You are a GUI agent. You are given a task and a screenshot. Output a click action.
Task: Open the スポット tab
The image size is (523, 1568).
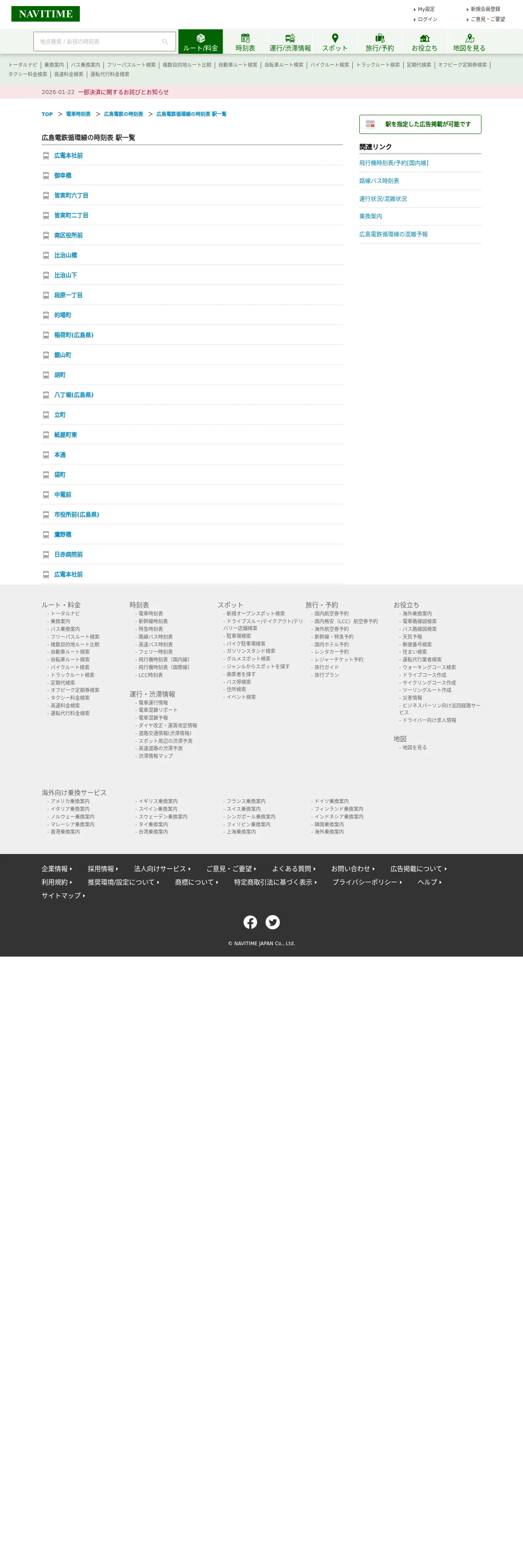[x=335, y=42]
